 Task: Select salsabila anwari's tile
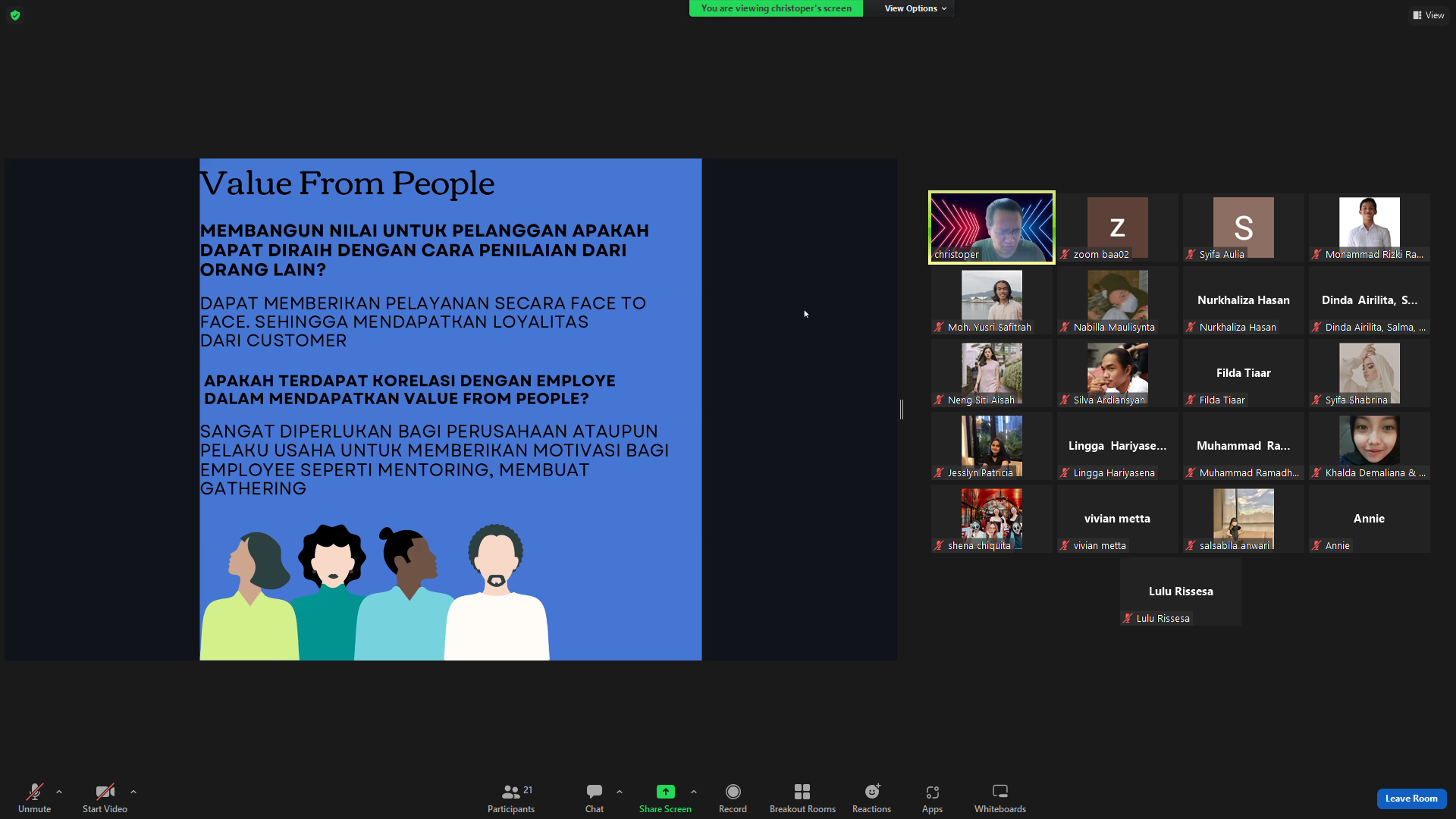point(1244,519)
